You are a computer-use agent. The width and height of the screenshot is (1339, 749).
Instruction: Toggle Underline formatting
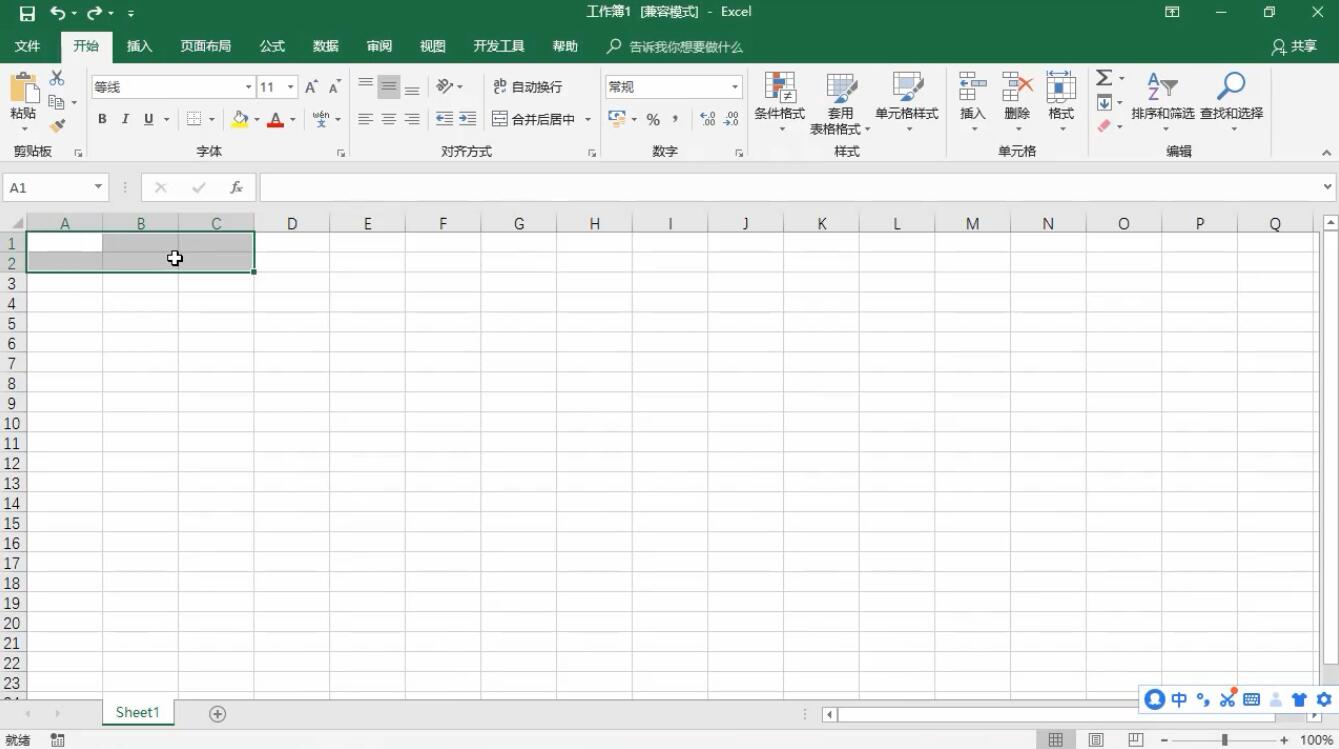pos(148,119)
